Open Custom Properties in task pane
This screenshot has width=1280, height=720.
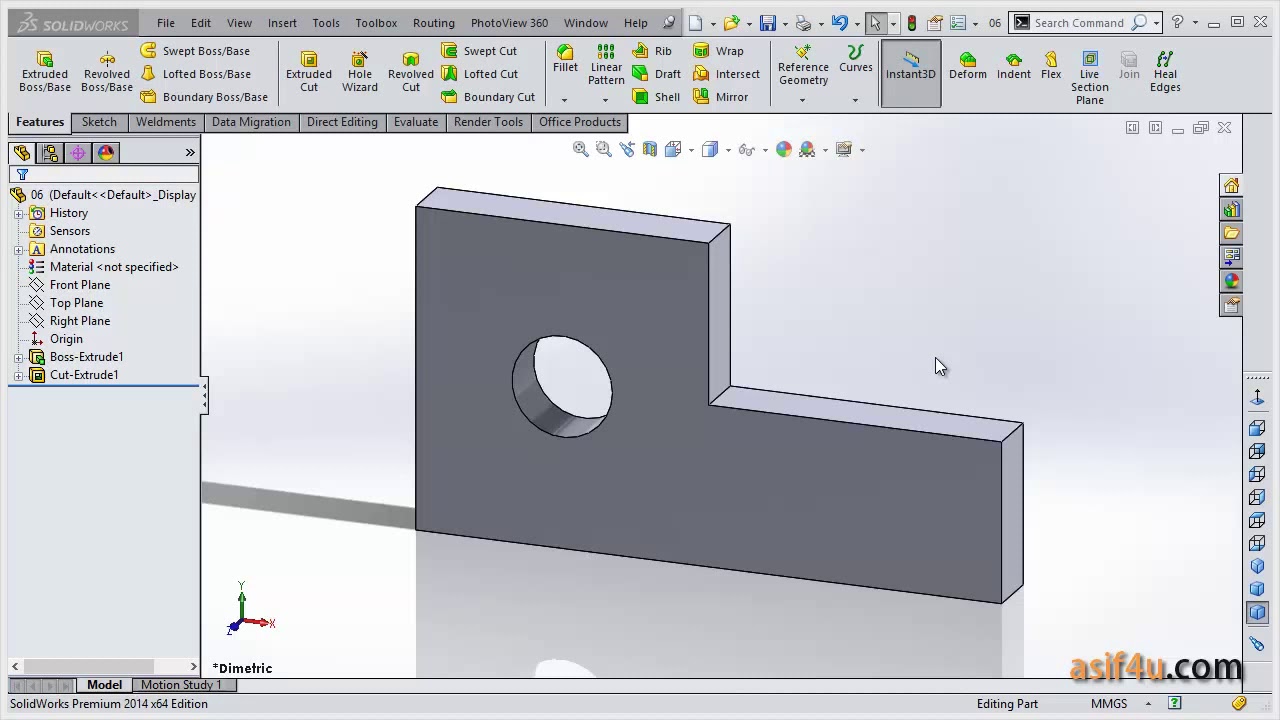coord(1232,305)
